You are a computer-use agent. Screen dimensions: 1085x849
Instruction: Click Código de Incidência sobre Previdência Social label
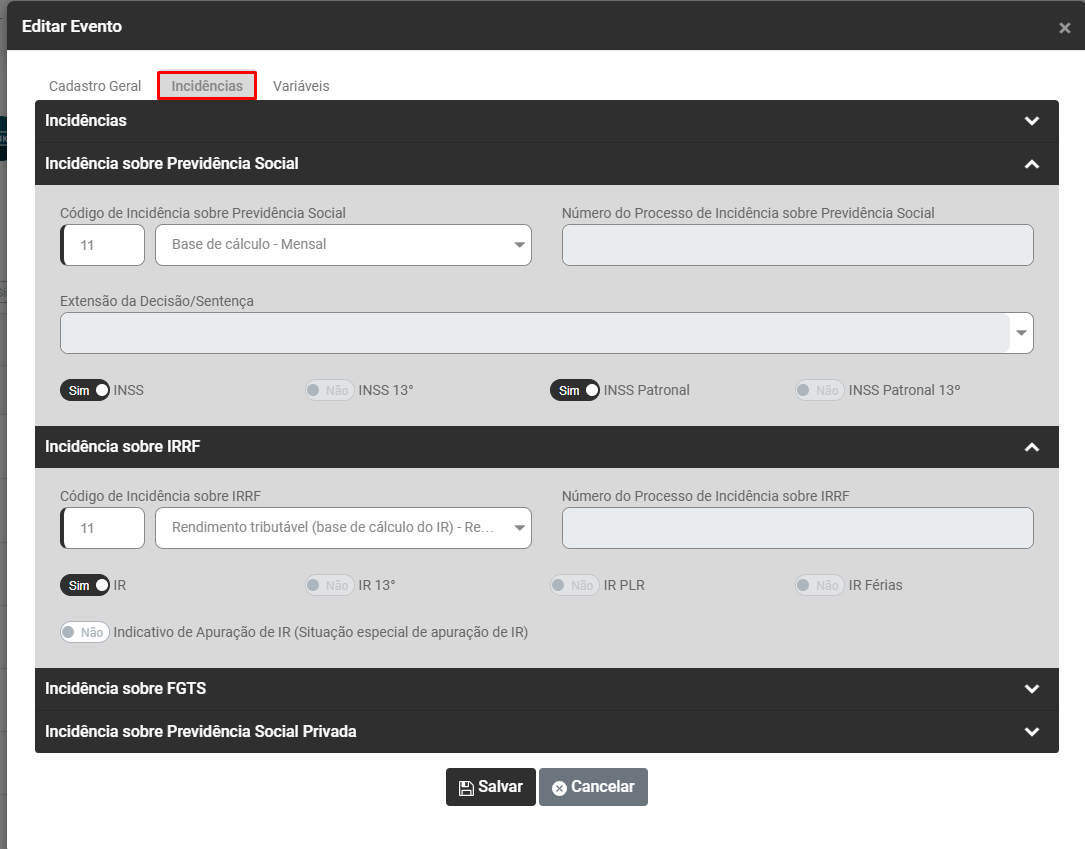pos(203,213)
